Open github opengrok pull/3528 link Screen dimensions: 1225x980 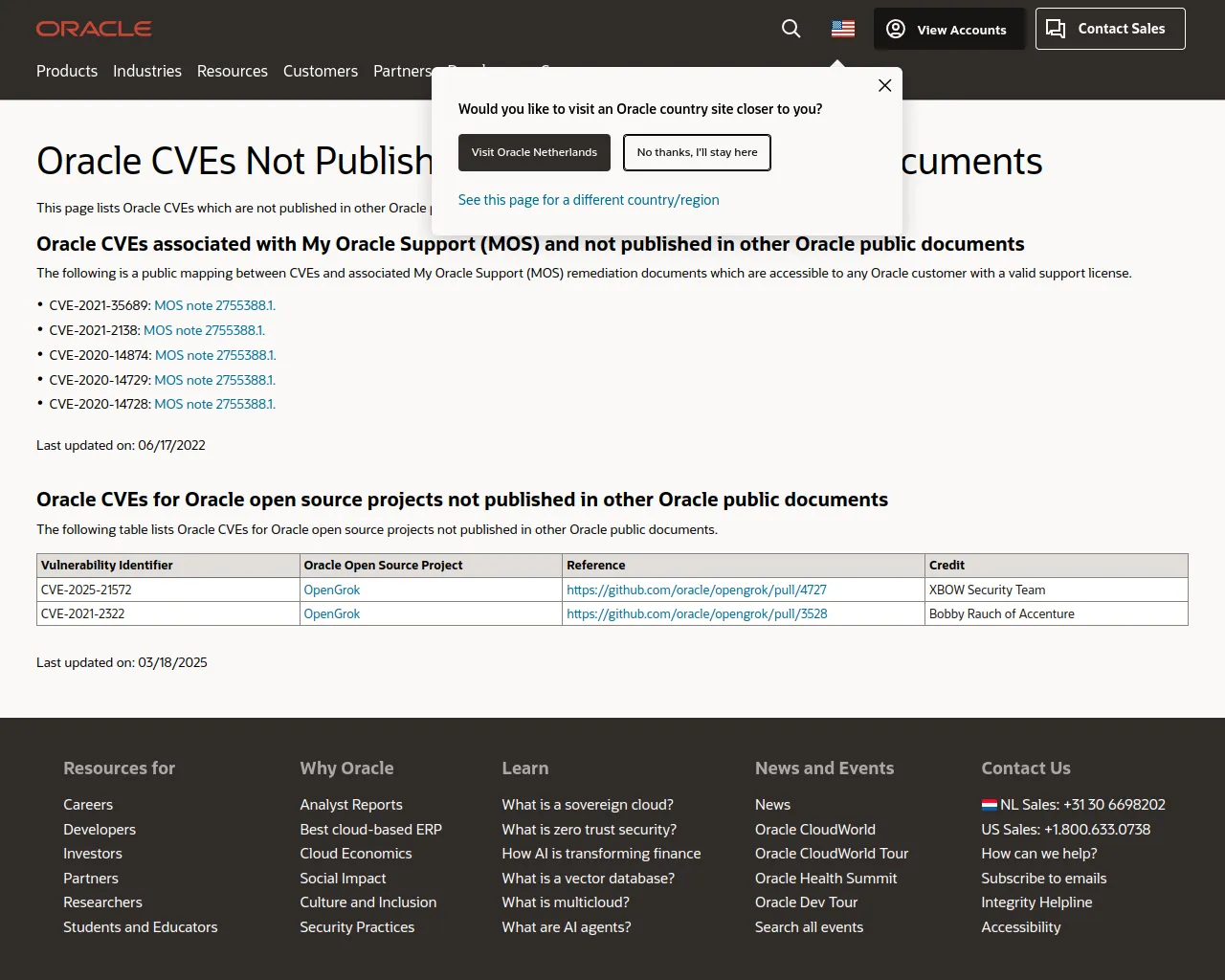697,613
